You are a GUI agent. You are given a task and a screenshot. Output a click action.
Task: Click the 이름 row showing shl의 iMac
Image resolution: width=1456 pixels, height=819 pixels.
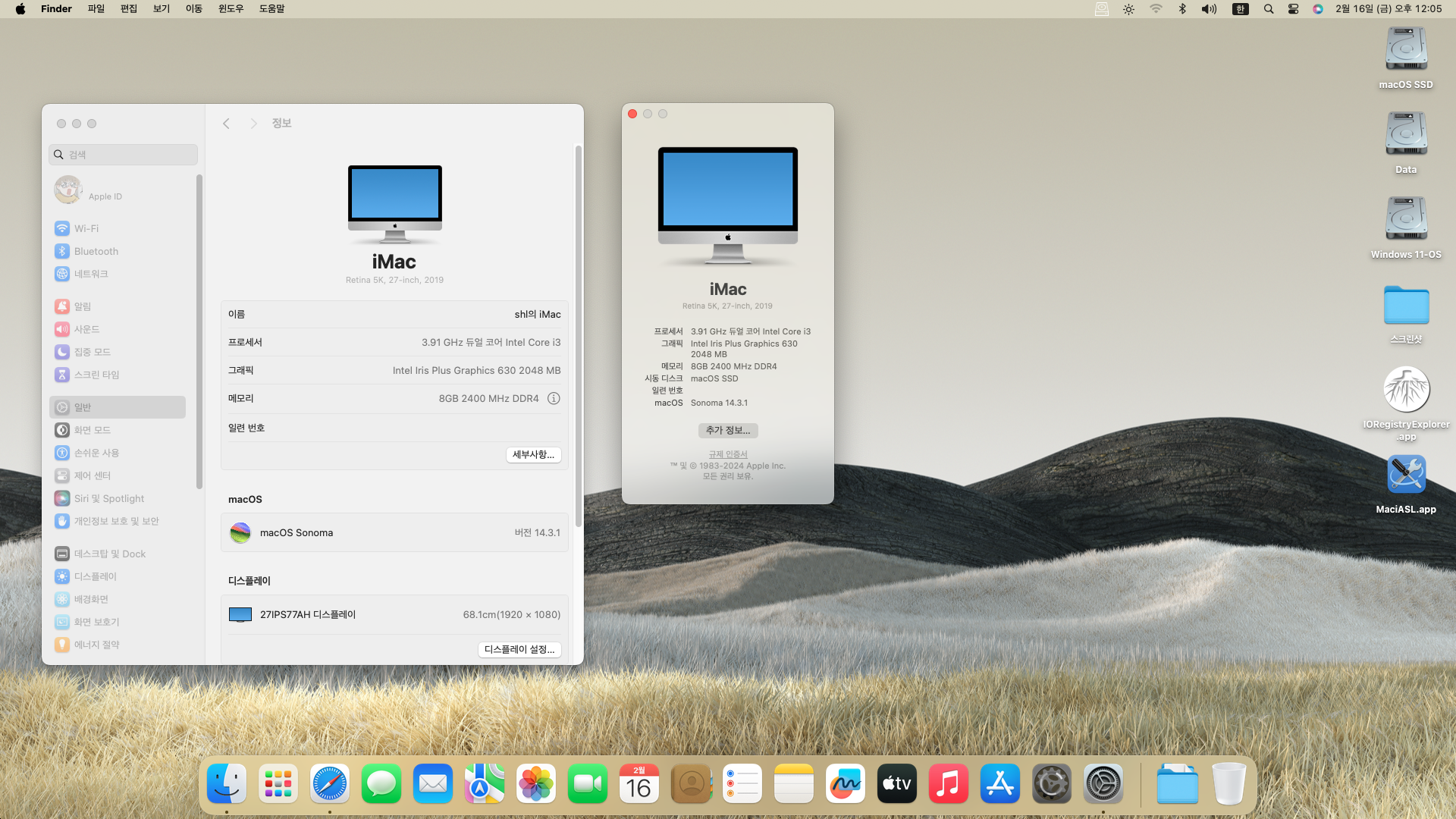pos(394,314)
